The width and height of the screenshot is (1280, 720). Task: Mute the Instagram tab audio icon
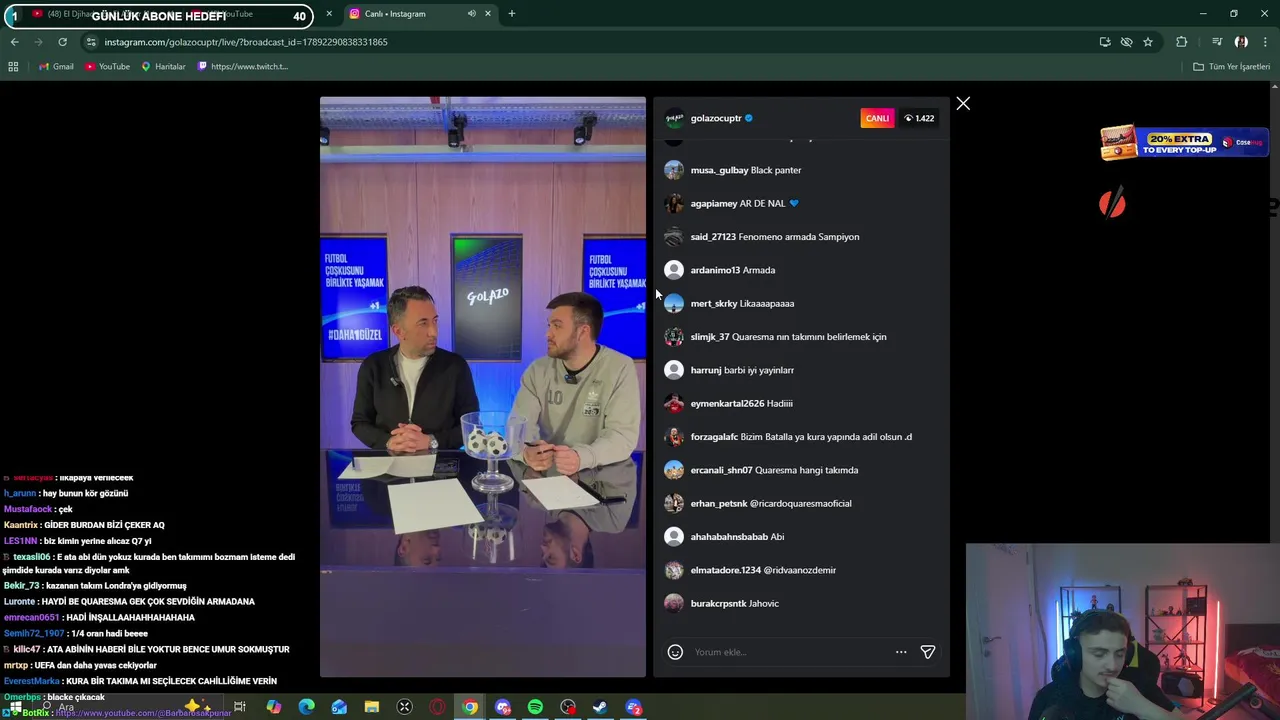coord(471,14)
